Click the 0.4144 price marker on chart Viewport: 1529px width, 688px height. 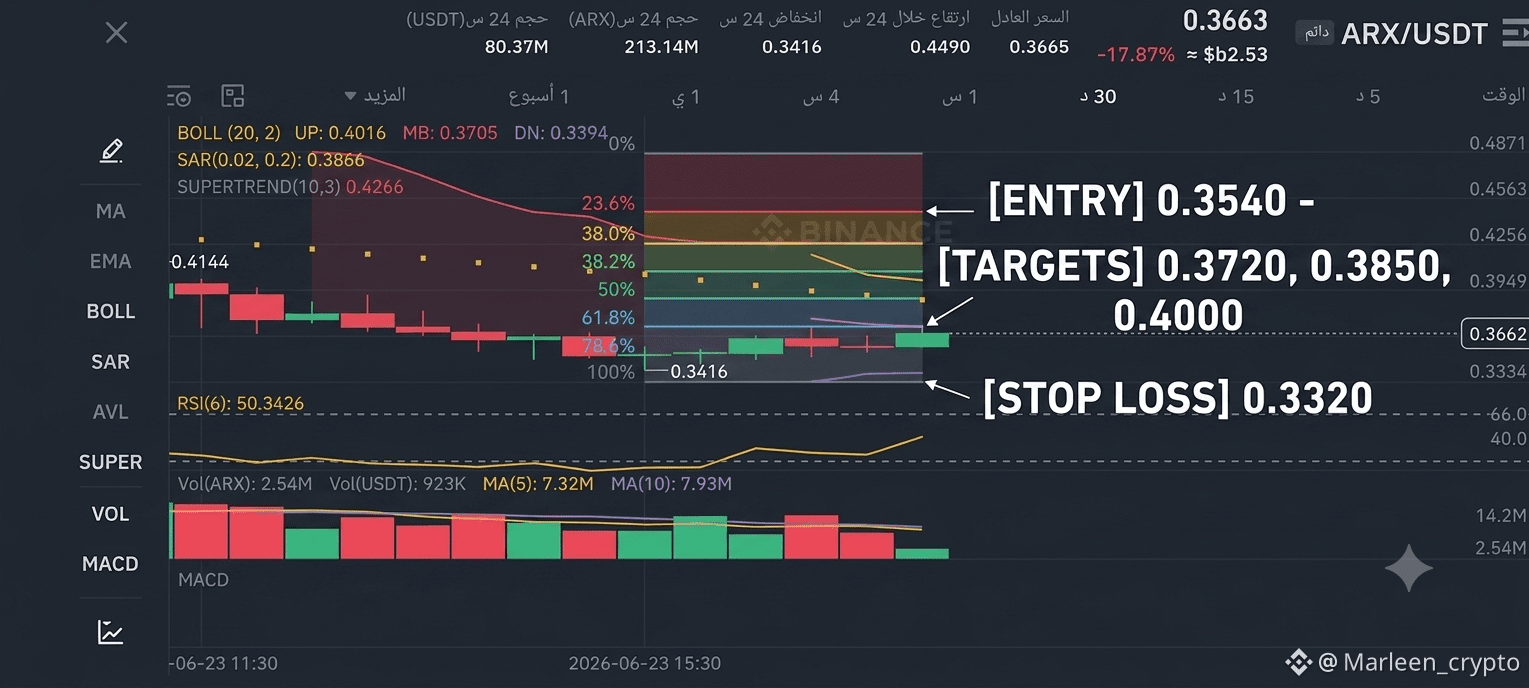click(x=199, y=262)
